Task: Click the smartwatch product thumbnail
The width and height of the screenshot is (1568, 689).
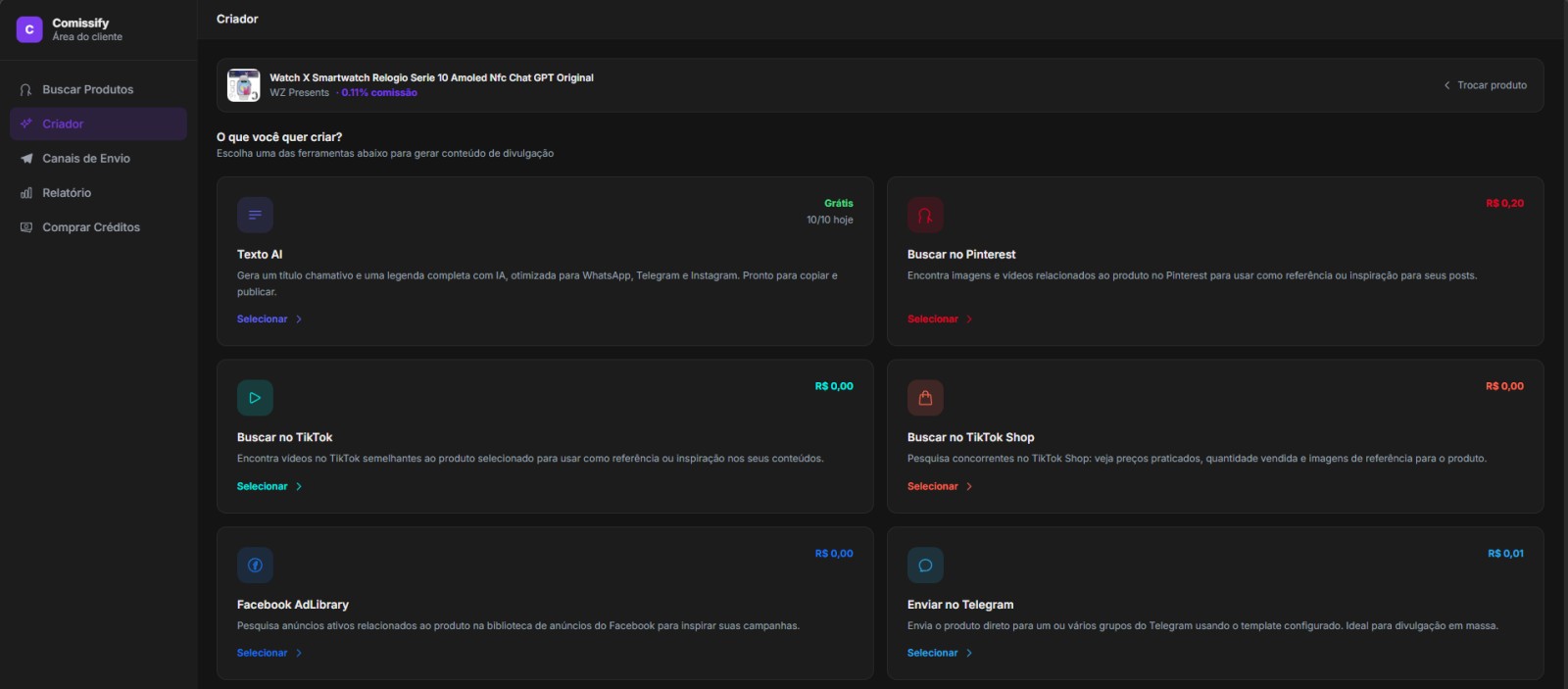Action: (x=244, y=85)
